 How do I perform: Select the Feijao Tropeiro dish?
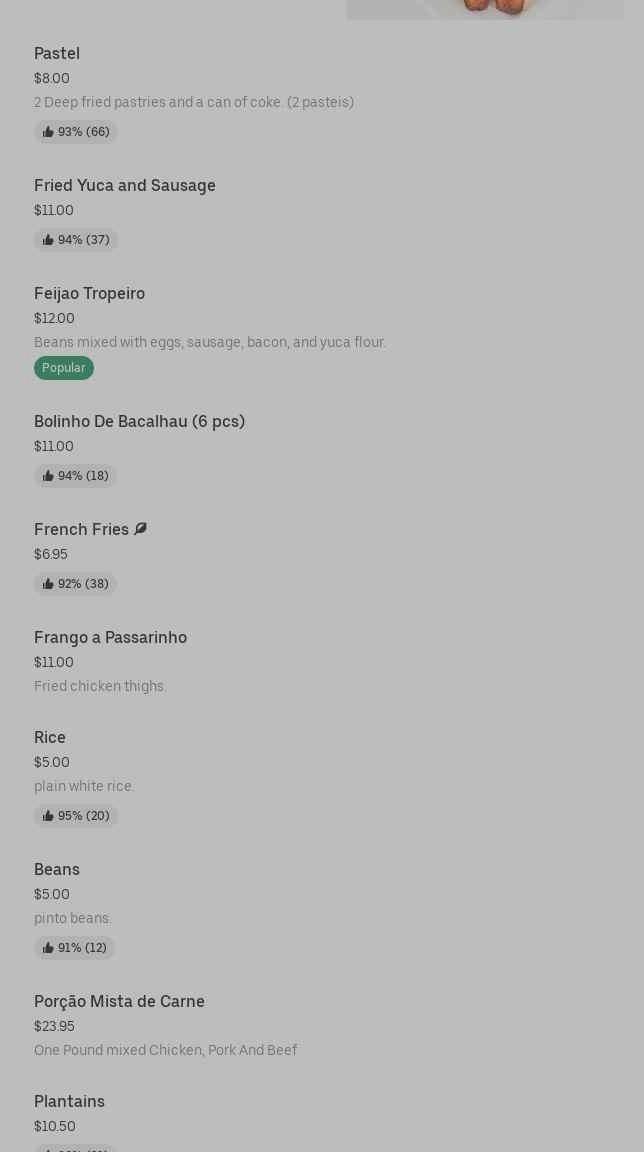pyautogui.click(x=90, y=294)
